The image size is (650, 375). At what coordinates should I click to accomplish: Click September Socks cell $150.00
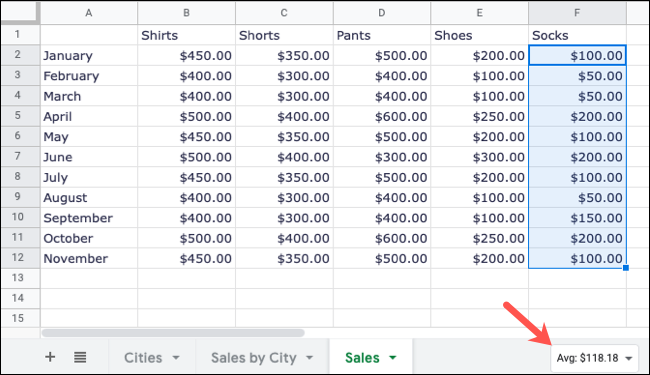coord(577,218)
